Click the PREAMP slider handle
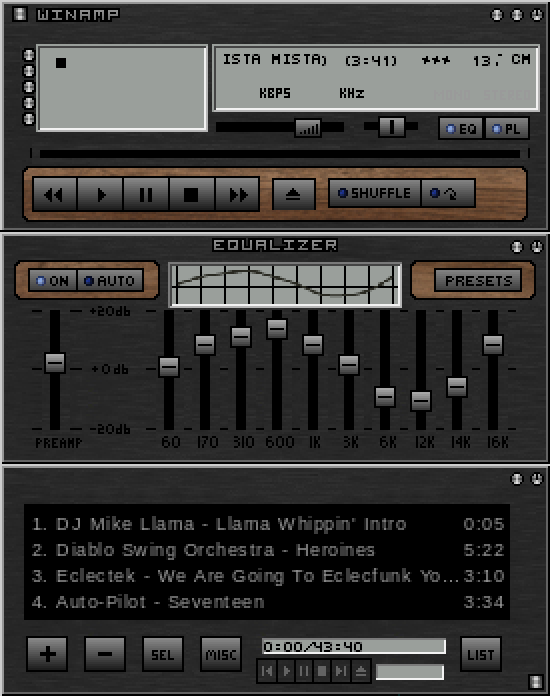 coord(55,363)
